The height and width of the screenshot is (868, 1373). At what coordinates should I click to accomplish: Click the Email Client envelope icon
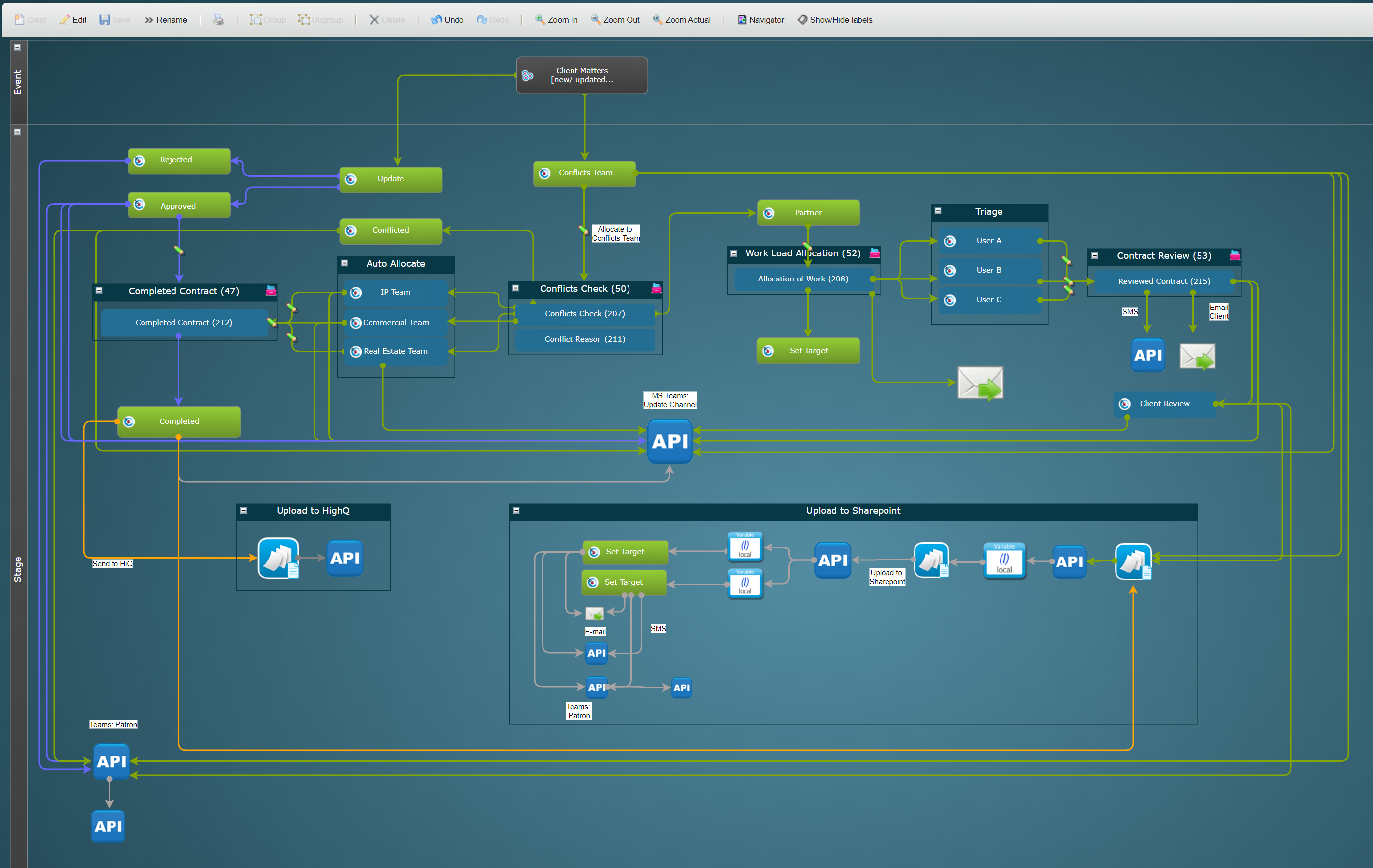pos(1198,357)
